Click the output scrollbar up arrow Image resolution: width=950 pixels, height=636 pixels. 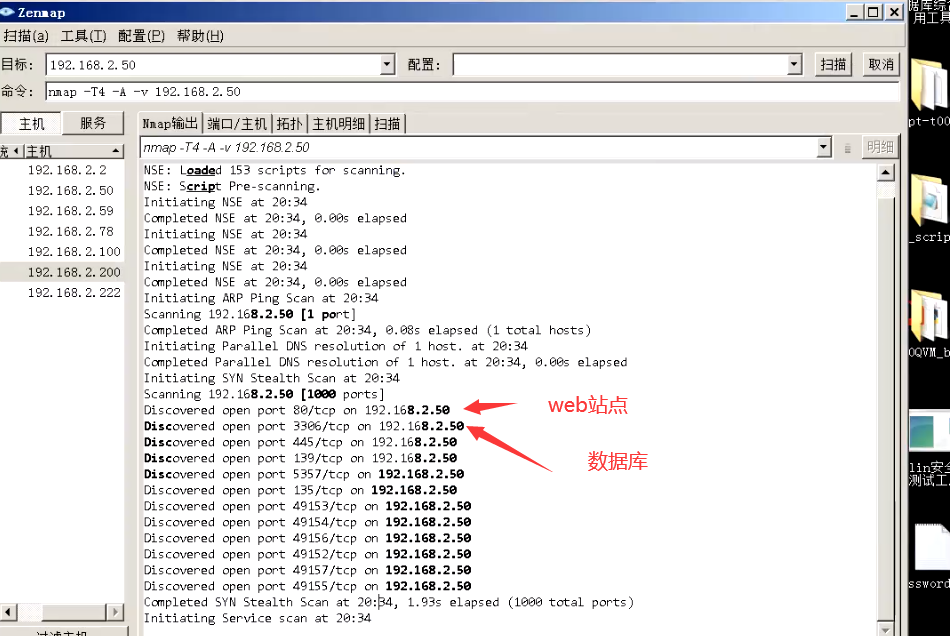(885, 173)
